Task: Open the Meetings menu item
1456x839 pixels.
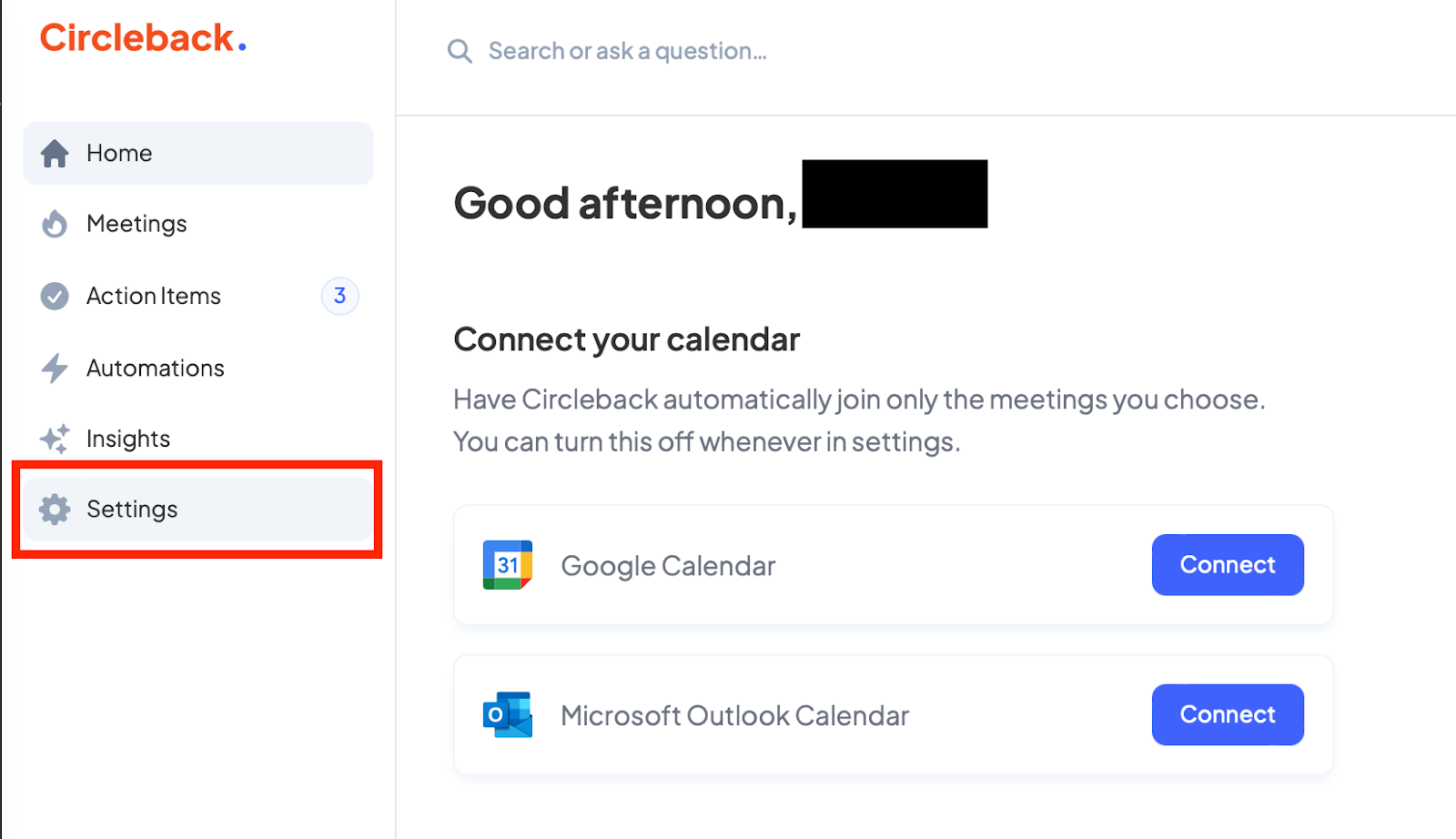Action: [x=136, y=224]
